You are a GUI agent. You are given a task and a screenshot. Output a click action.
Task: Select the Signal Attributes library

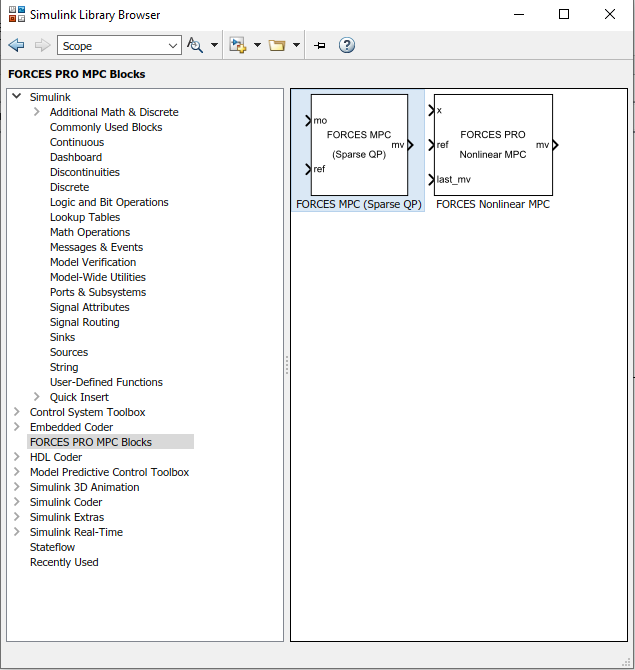click(89, 307)
